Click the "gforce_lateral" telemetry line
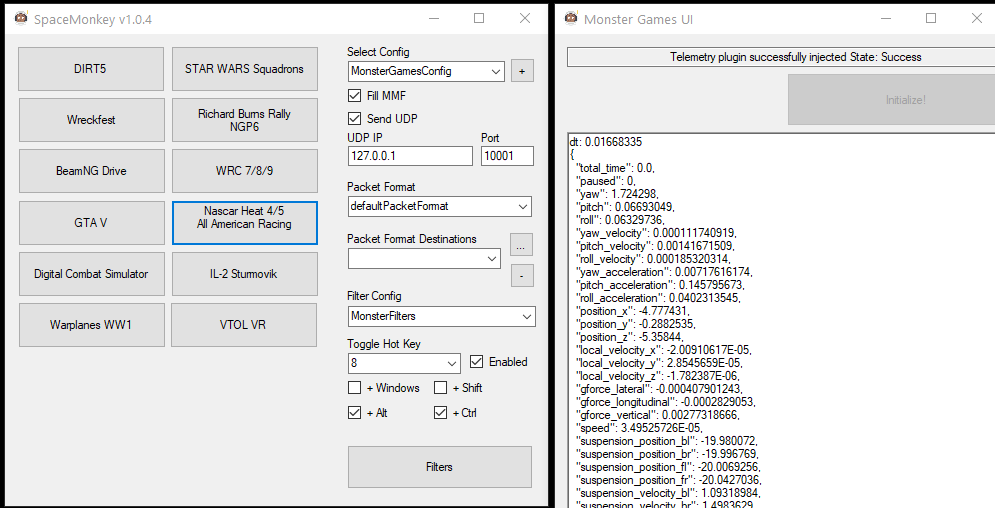The height and width of the screenshot is (508, 995). pyautogui.click(x=659, y=389)
